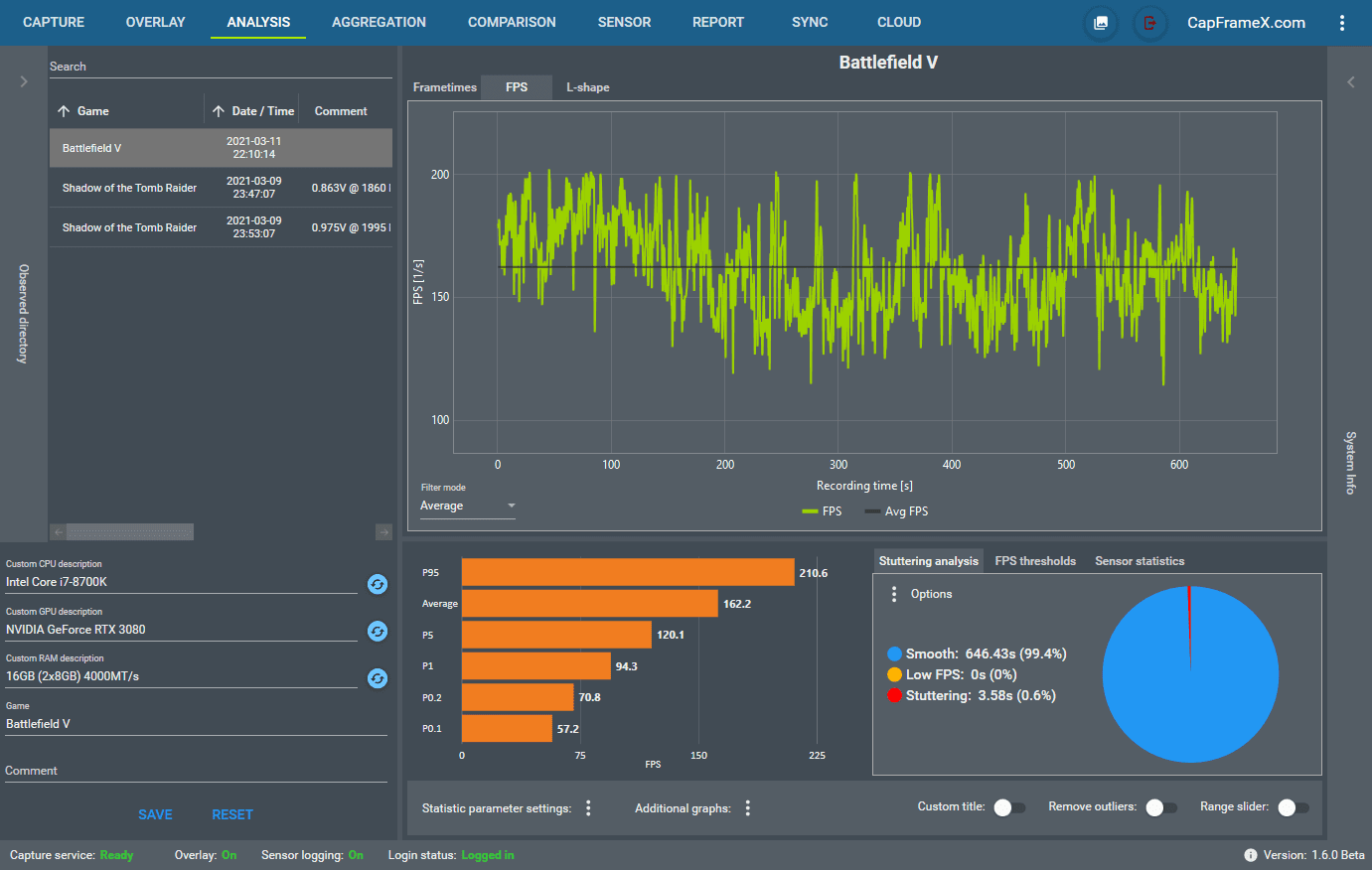Open the FPS thresholds tab
This screenshot has height=870, width=1372.
1035,561
